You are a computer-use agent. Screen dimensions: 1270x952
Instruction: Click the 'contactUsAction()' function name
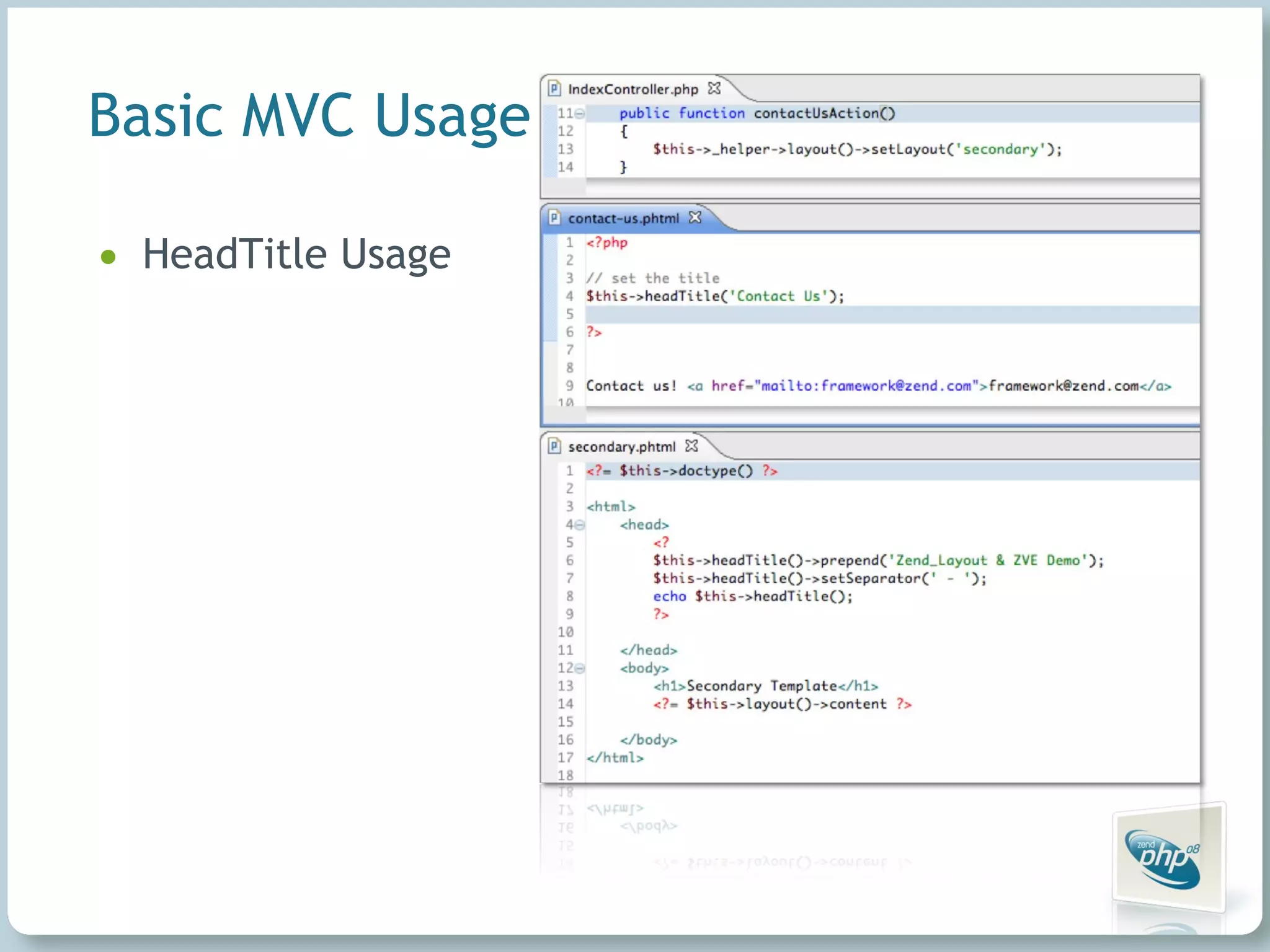pyautogui.click(x=825, y=113)
